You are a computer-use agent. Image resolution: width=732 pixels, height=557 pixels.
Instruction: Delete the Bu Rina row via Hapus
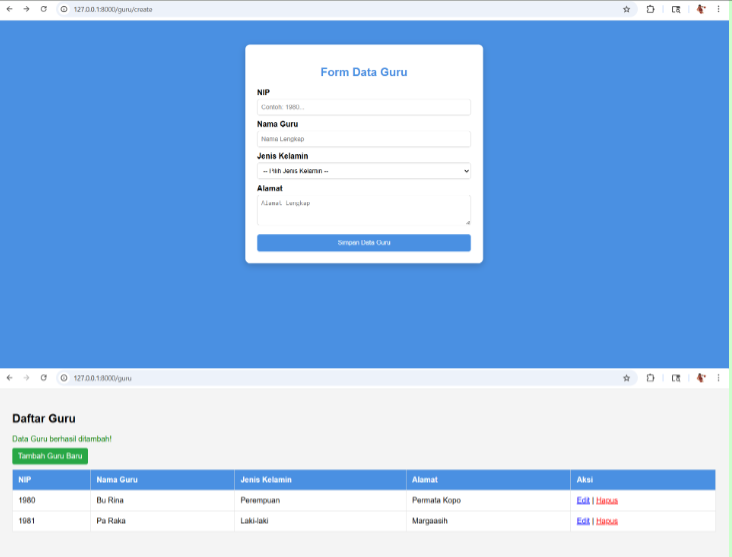pyautogui.click(x=607, y=500)
